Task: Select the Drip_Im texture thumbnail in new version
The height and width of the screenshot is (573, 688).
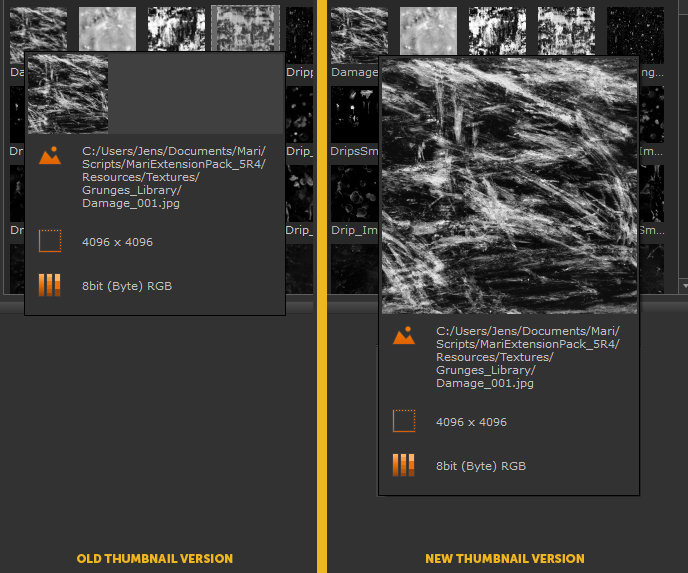Action: [x=354, y=195]
